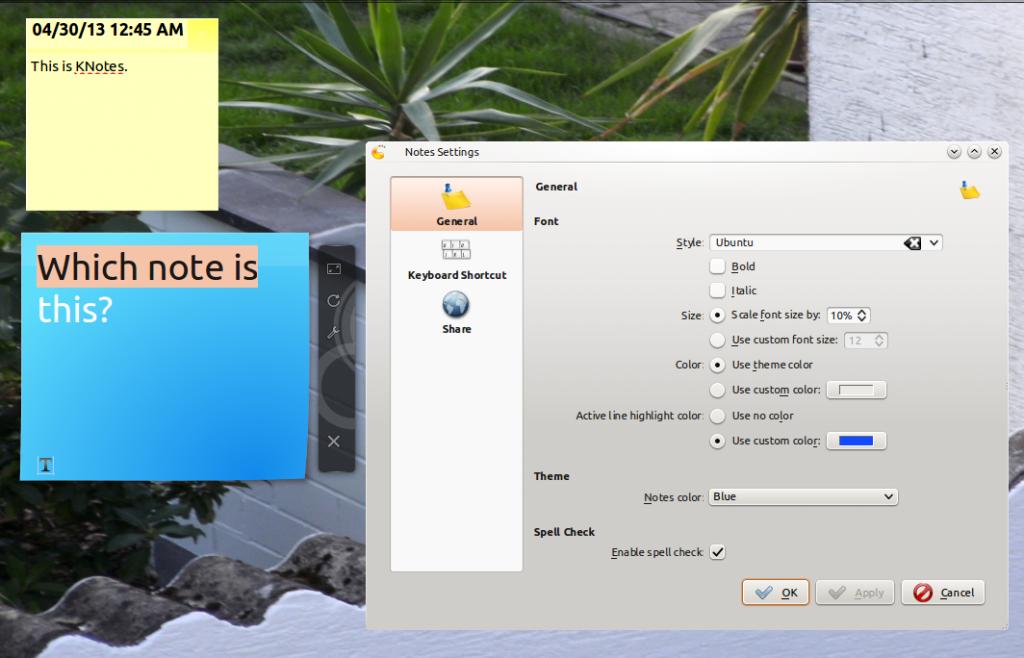Open the font Style dropdown arrow

[x=933, y=243]
